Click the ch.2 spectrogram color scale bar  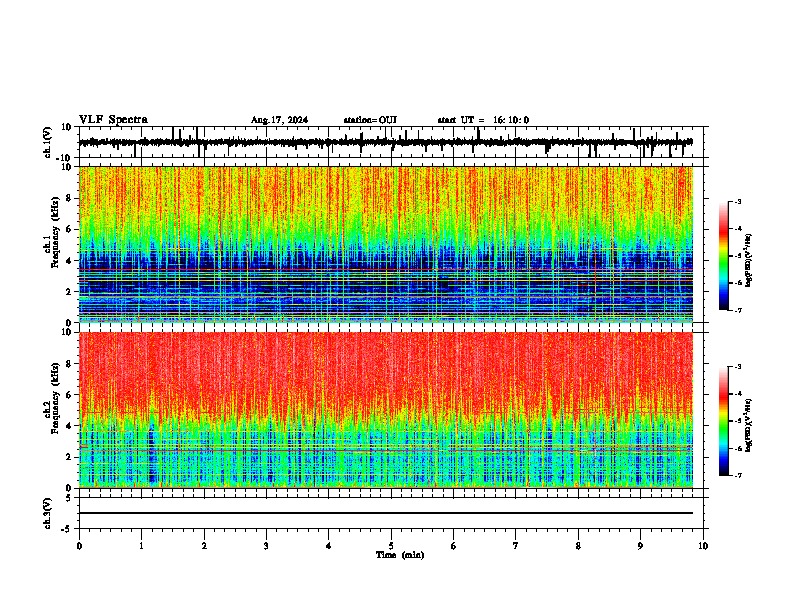pos(724,421)
